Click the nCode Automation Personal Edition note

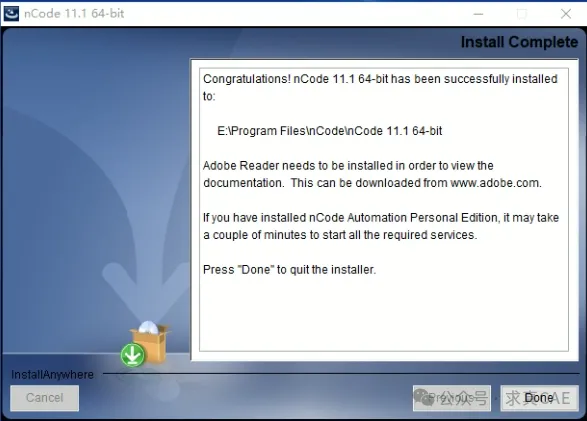pyautogui.click(x=381, y=226)
